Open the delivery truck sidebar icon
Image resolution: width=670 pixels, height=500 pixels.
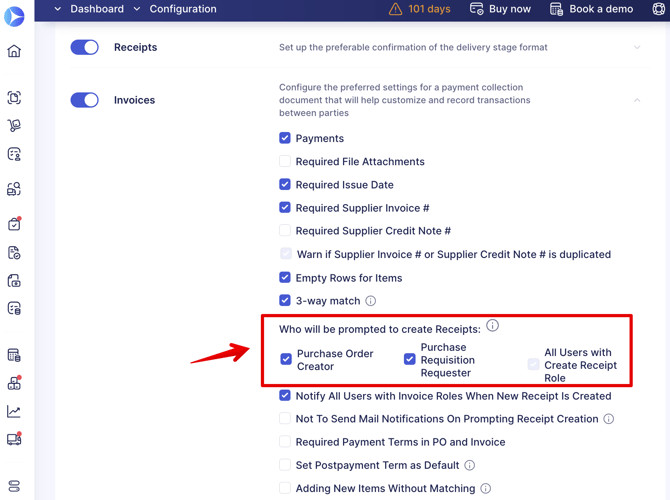[x=14, y=439]
